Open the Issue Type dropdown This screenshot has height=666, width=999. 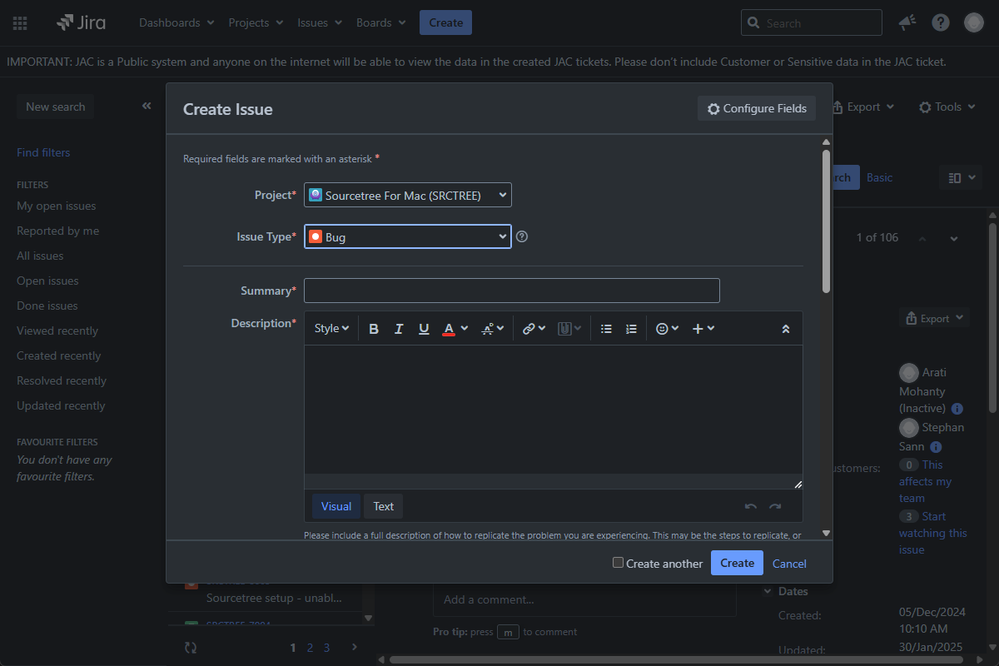pos(408,236)
